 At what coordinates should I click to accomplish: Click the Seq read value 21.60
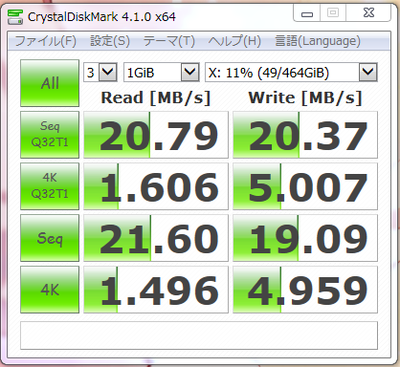click(156, 238)
